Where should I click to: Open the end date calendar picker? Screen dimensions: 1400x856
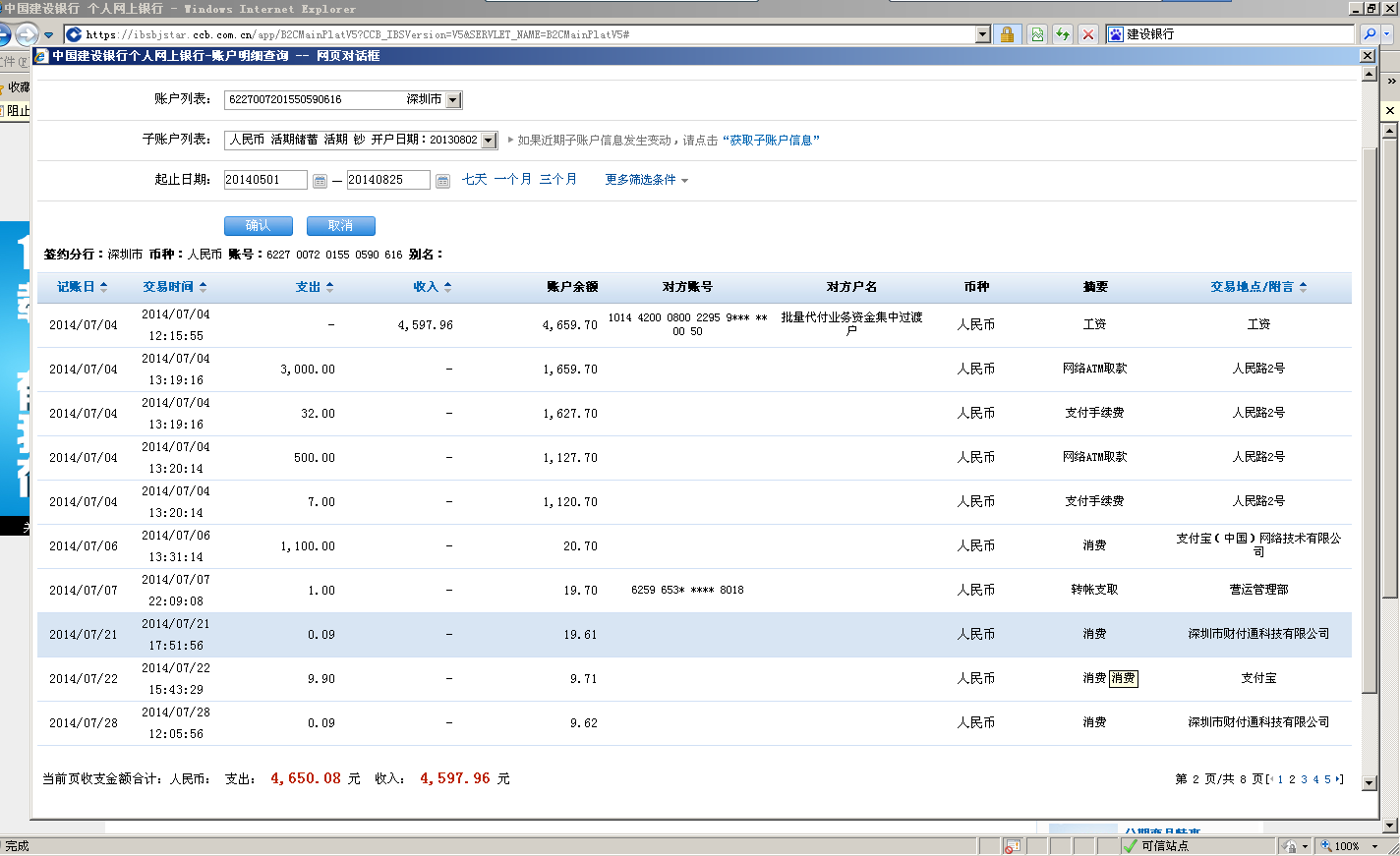pos(442,181)
